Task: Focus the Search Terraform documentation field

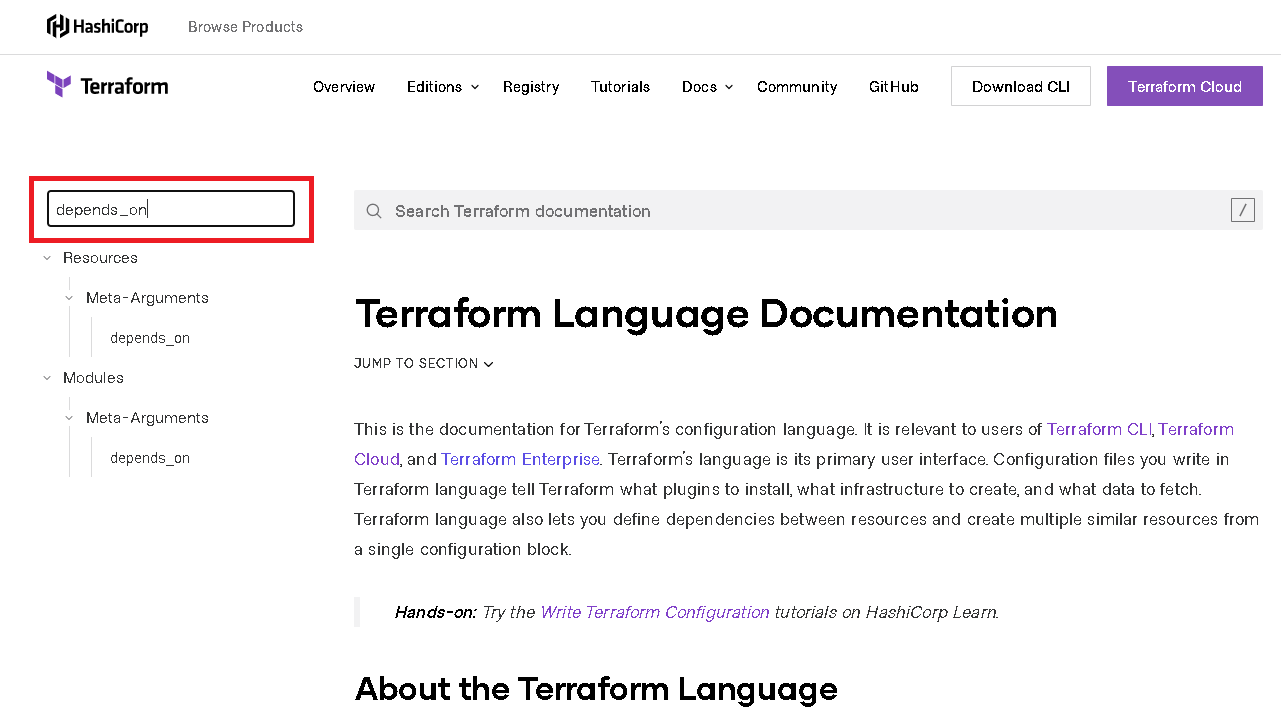Action: 808,211
